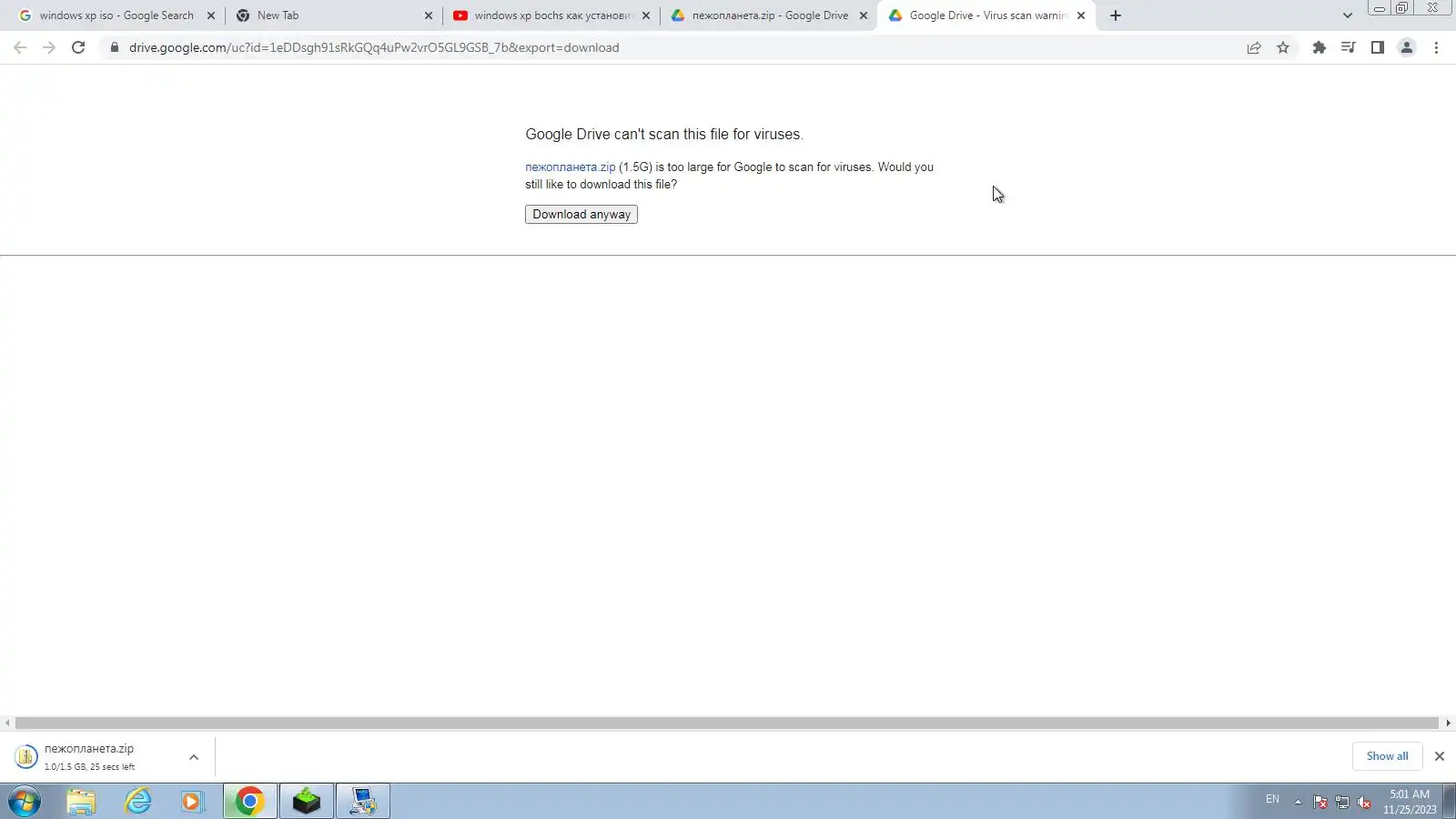Click the Download anyway button
The width and height of the screenshot is (1456, 819).
click(x=581, y=215)
